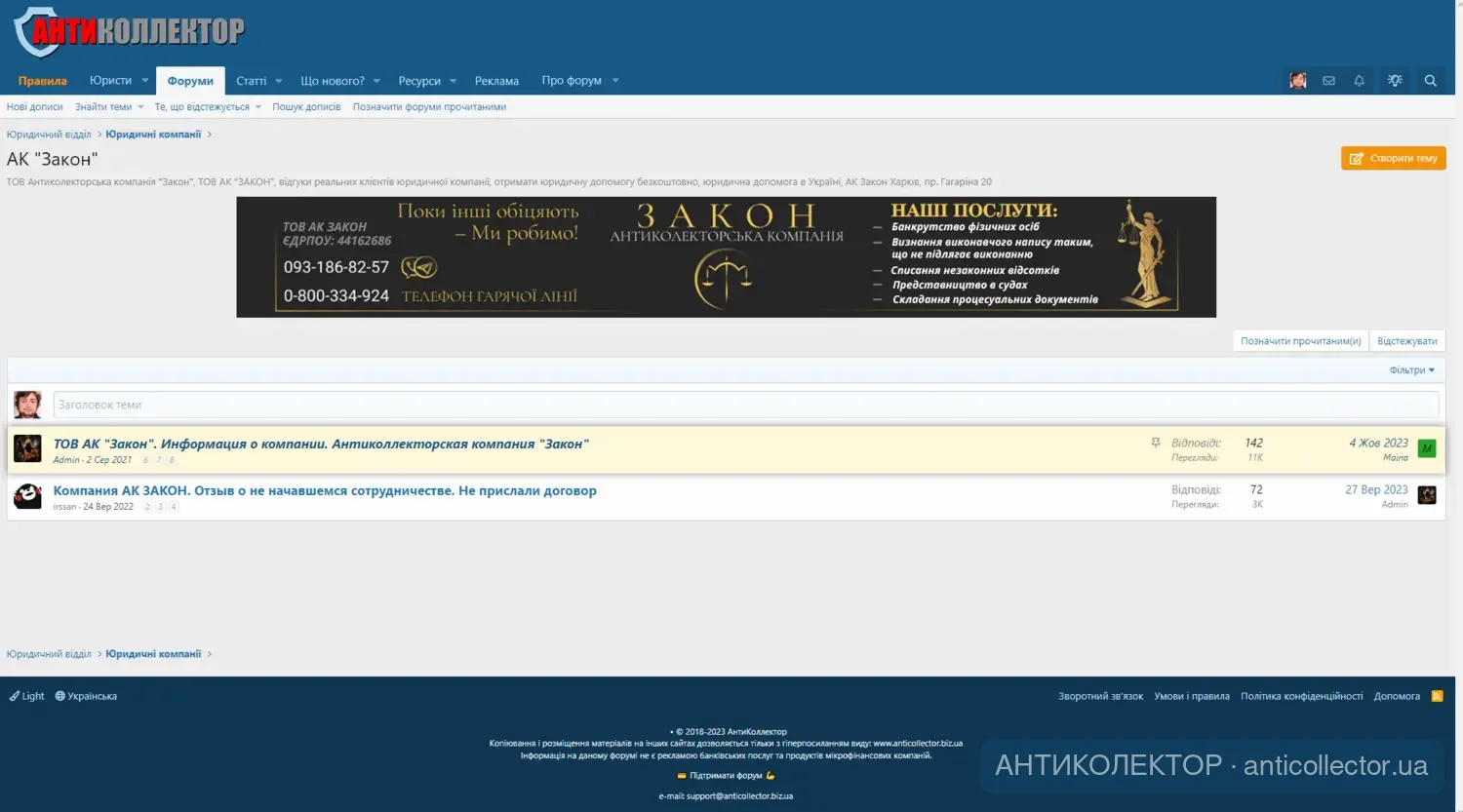Open your profile avatar in the header
Viewport: 1463px width, 812px height.
point(1297,80)
